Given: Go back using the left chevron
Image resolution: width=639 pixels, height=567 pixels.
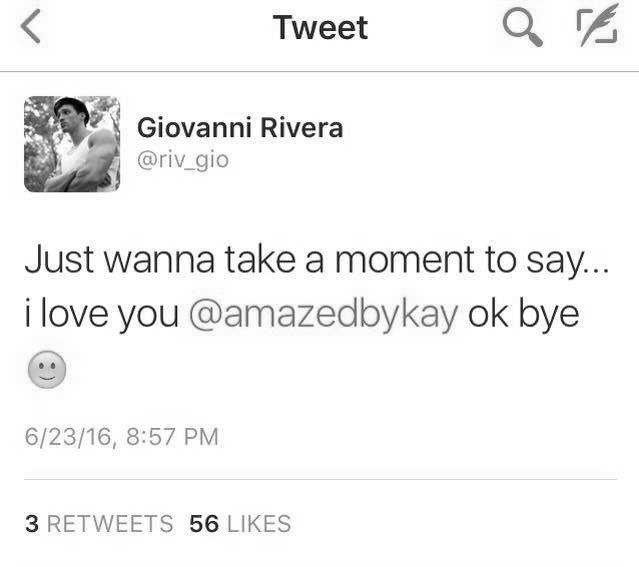Looking at the screenshot, I should tap(31, 27).
